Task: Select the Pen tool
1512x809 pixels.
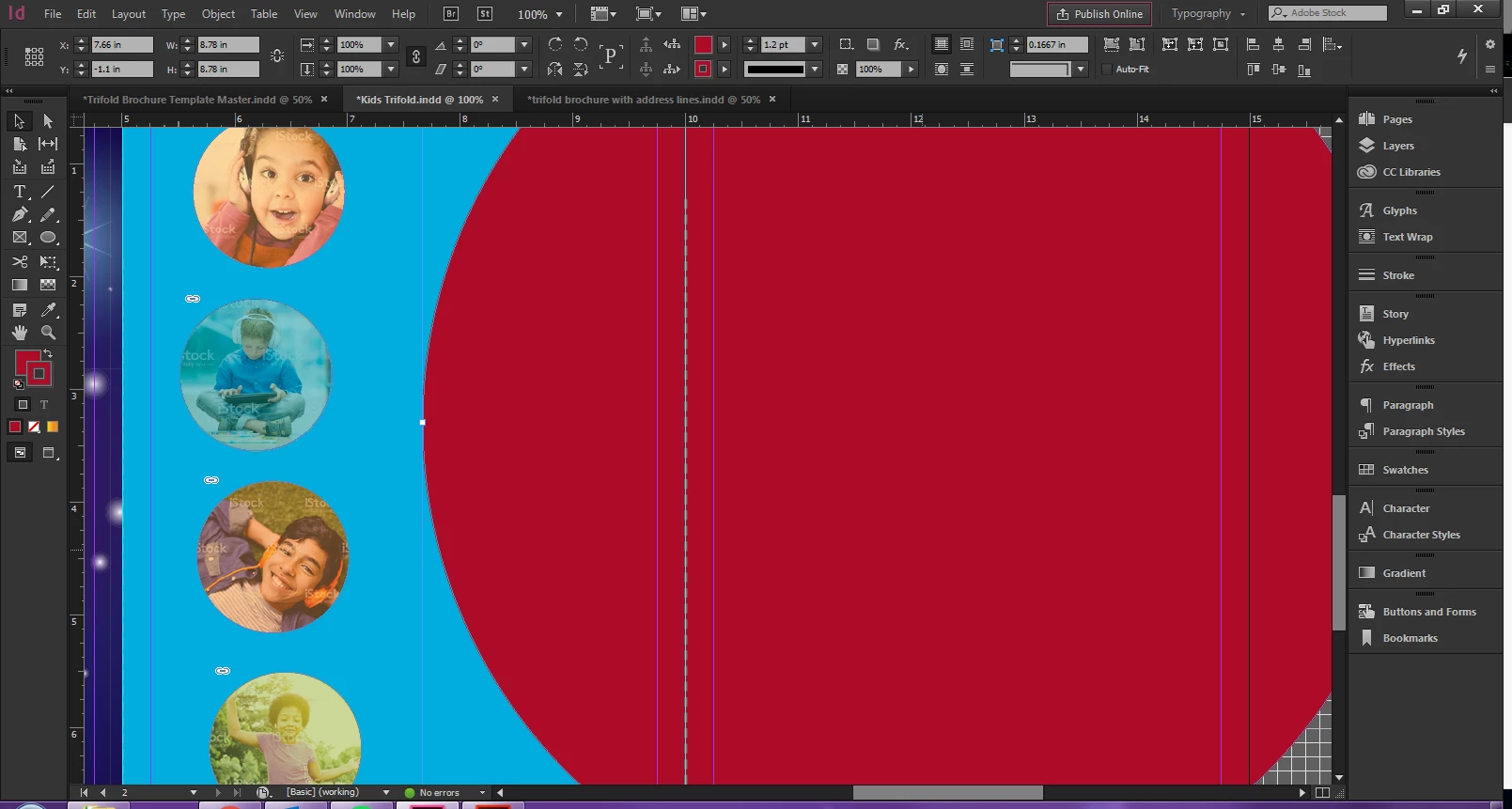Action: point(20,214)
